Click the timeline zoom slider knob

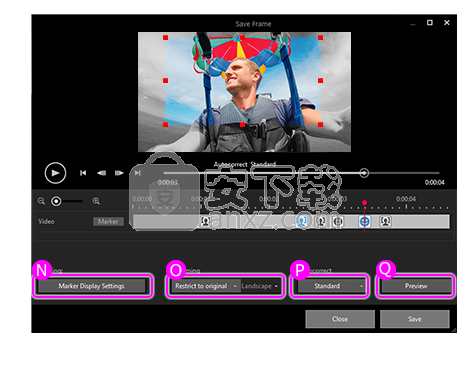[56, 201]
